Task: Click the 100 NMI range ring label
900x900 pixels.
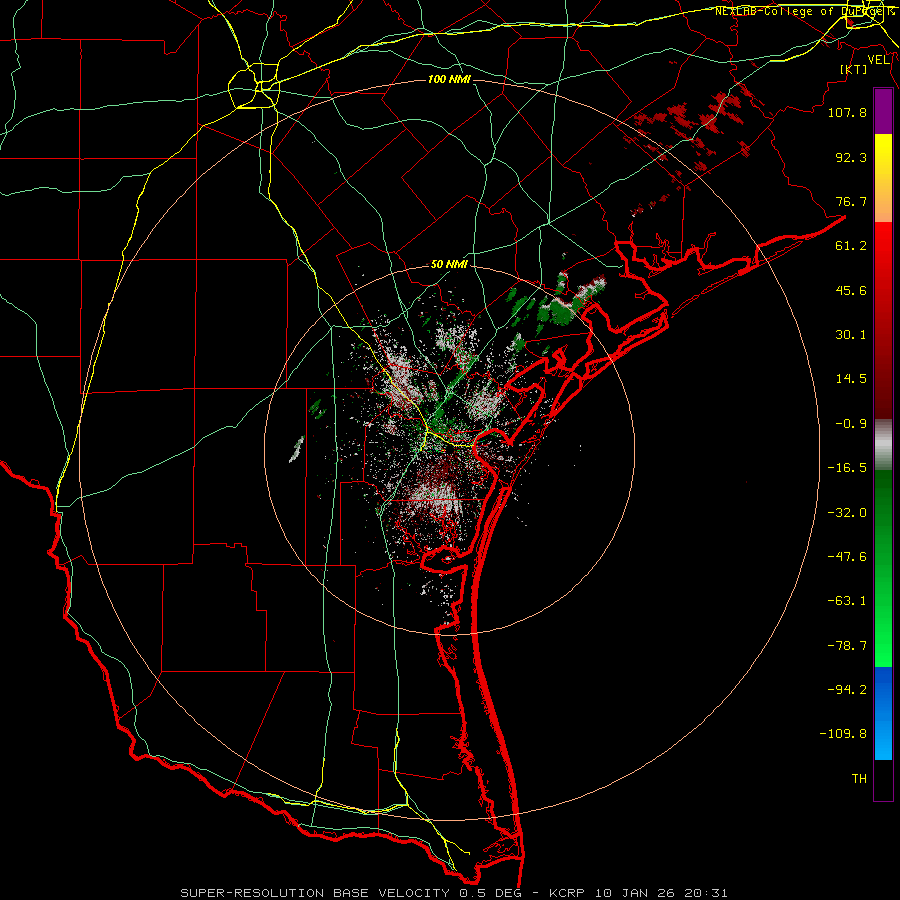Action: coord(449,79)
